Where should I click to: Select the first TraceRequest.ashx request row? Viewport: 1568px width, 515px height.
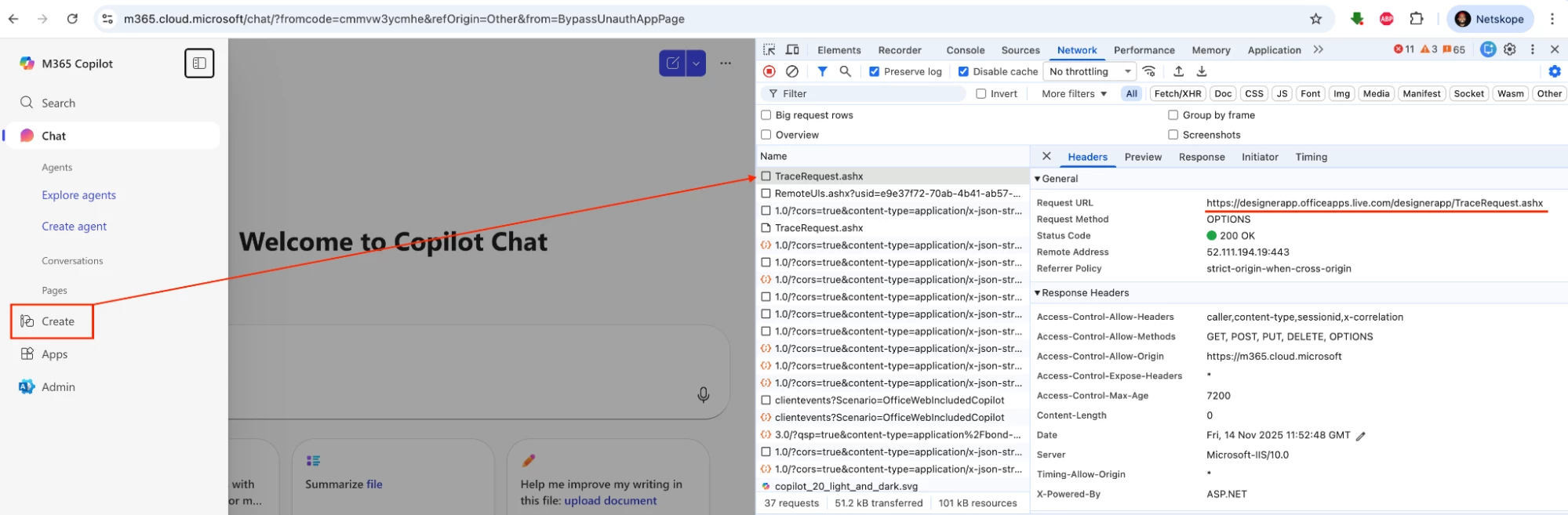[893, 176]
